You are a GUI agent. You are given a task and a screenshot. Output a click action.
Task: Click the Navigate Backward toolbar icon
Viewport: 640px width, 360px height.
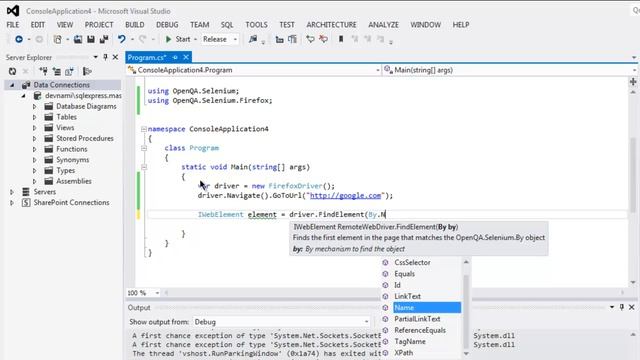point(19,39)
